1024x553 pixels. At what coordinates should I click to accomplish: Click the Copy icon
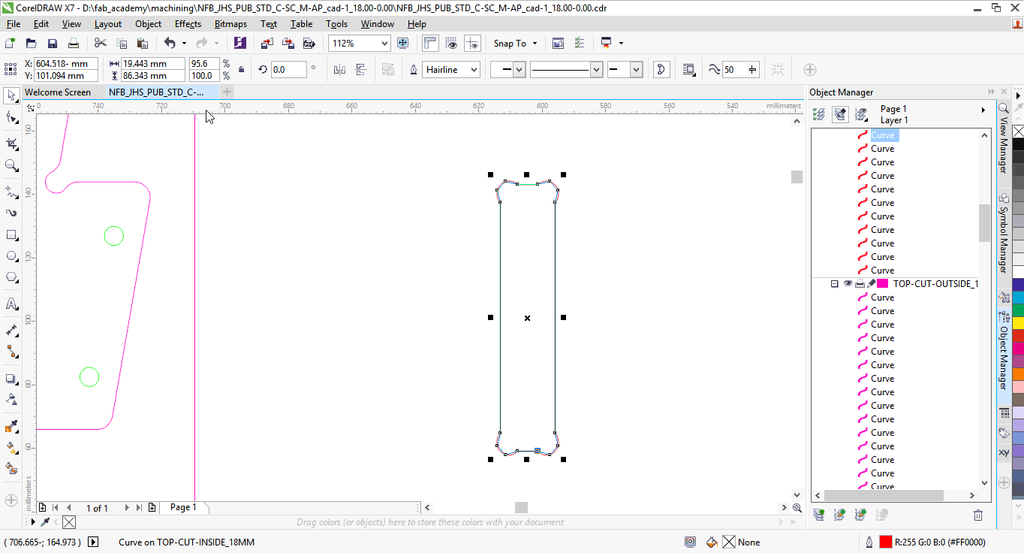121,43
